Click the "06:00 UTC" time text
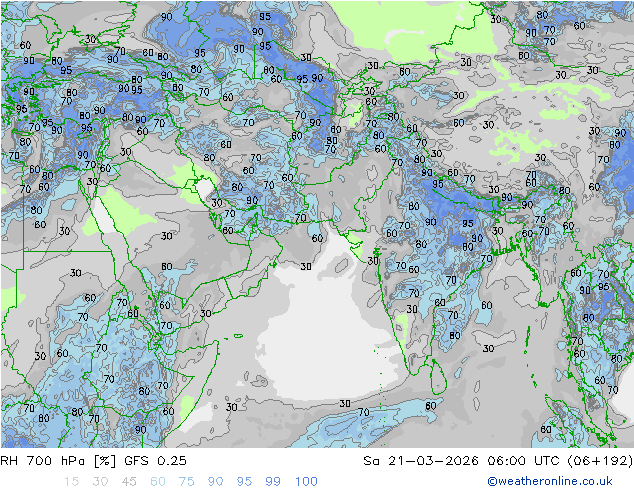 click(x=523, y=460)
